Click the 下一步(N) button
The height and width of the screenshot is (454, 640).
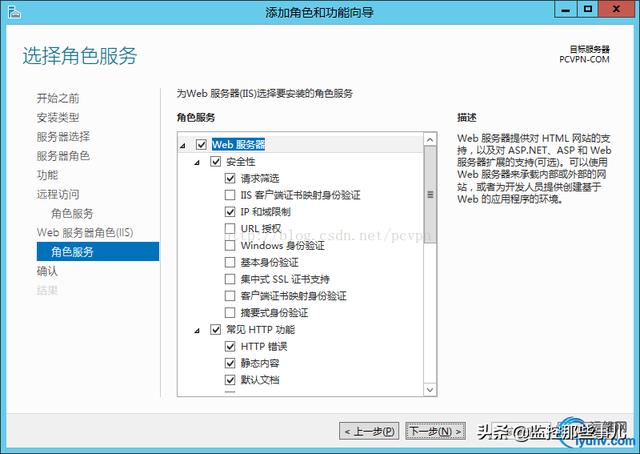(436, 431)
